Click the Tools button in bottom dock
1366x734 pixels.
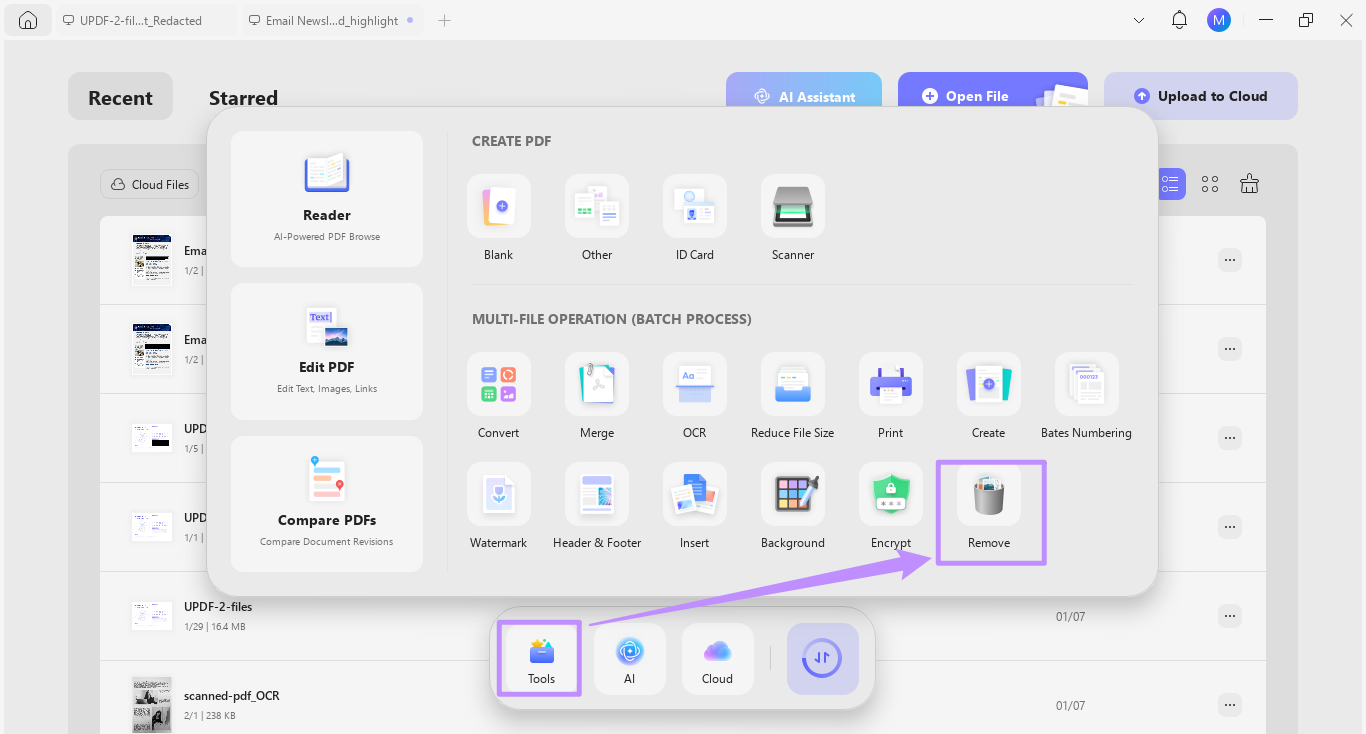[x=541, y=659]
